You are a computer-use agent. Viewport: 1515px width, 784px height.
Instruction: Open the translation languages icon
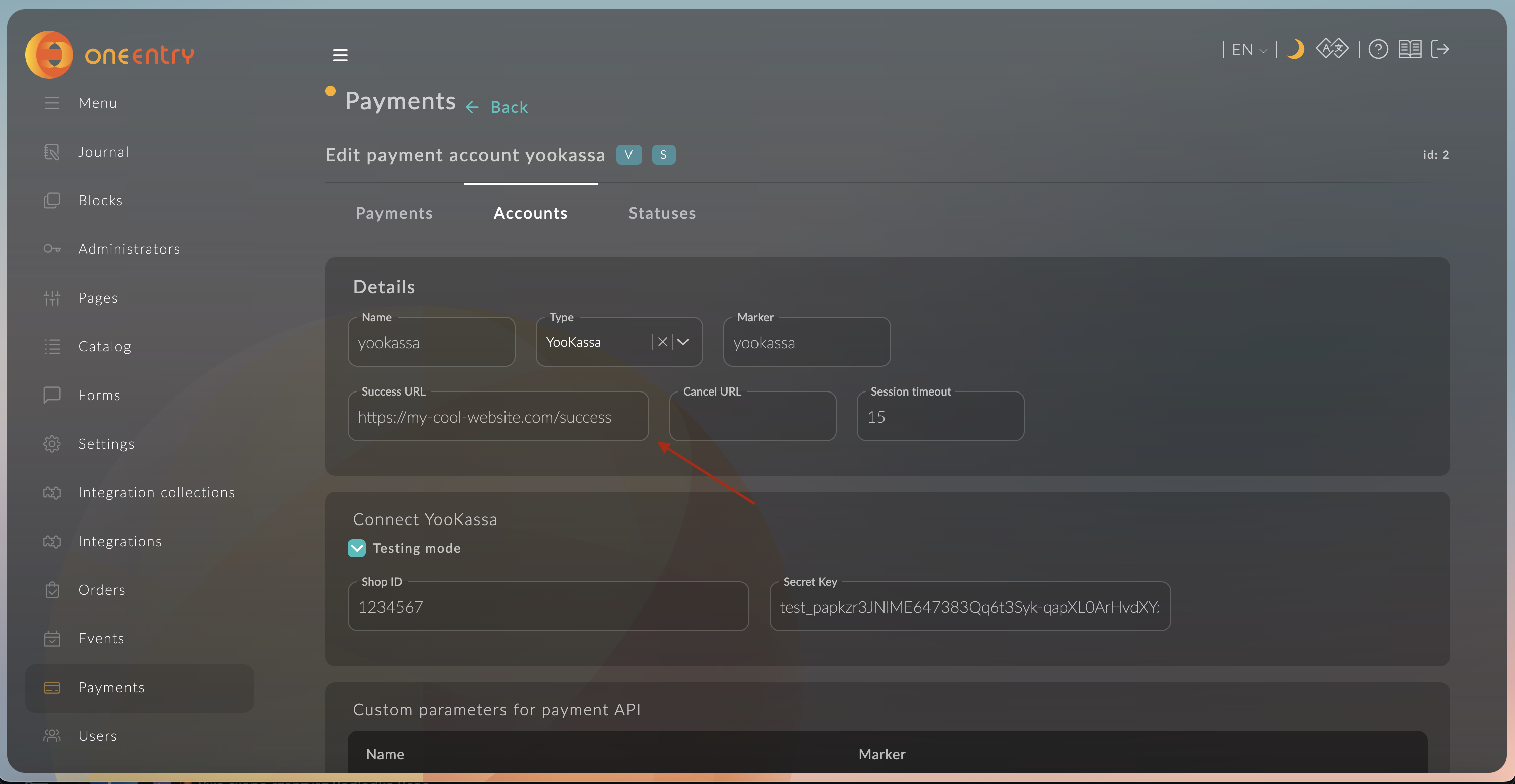1332,48
